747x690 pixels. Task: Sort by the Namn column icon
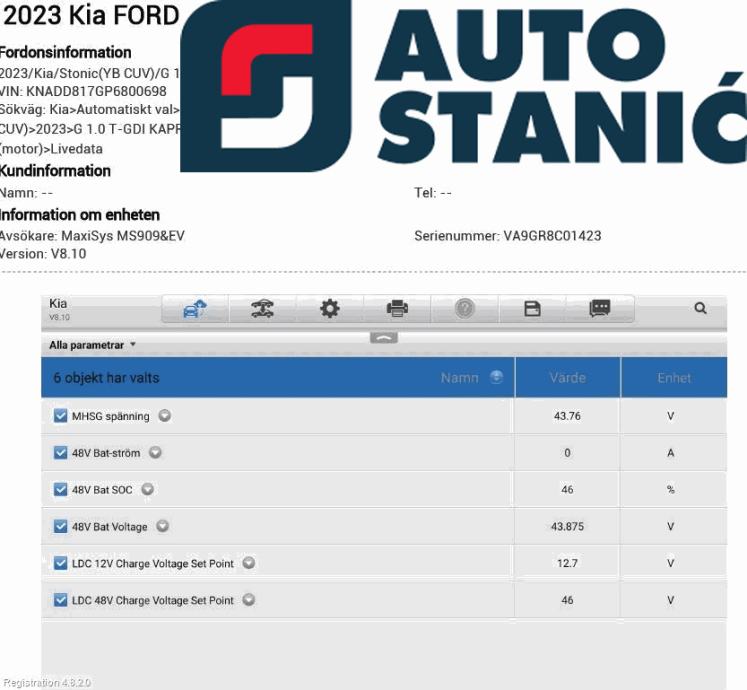tap(496, 377)
